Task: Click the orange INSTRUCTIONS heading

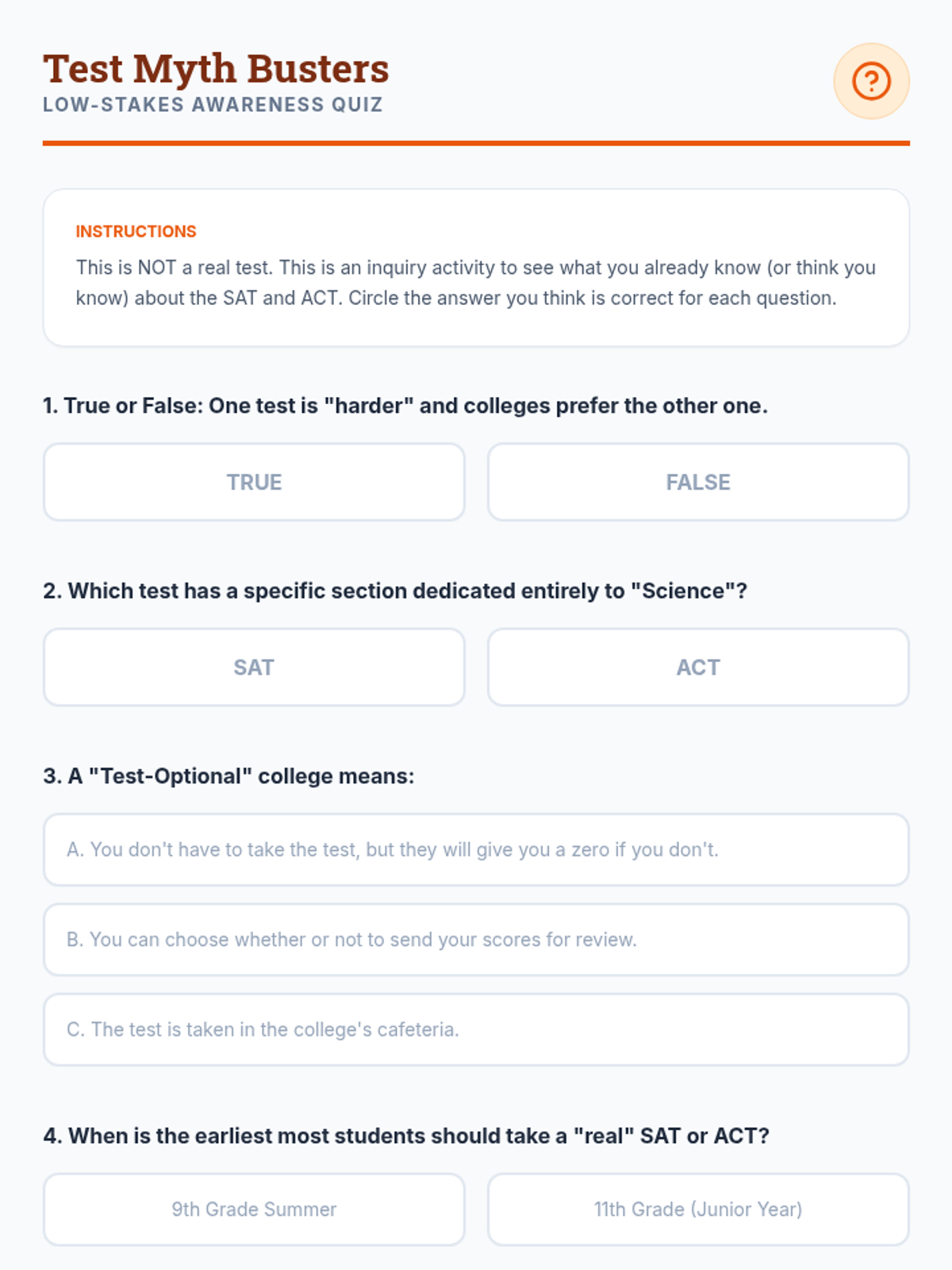Action: pyautogui.click(x=136, y=231)
